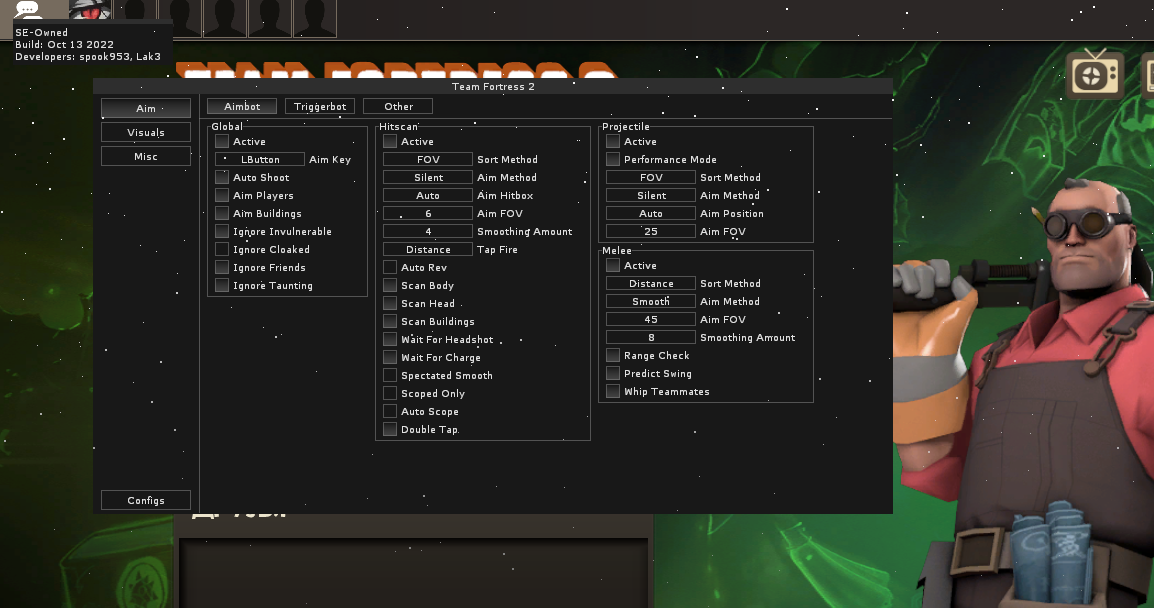1154x608 pixels.
Task: Click the Team Fortress 2 window title
Action: pyautogui.click(x=493, y=87)
